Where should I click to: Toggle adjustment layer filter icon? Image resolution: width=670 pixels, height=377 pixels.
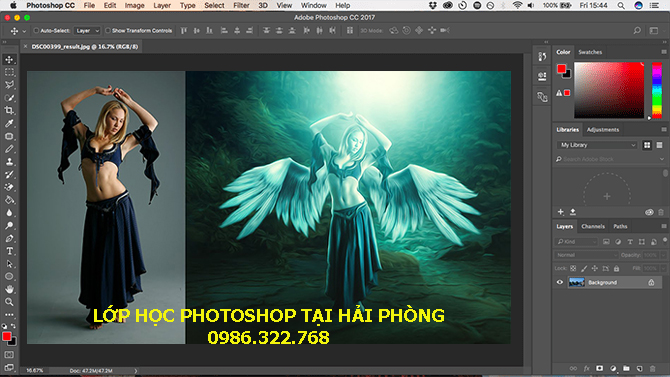coord(618,242)
